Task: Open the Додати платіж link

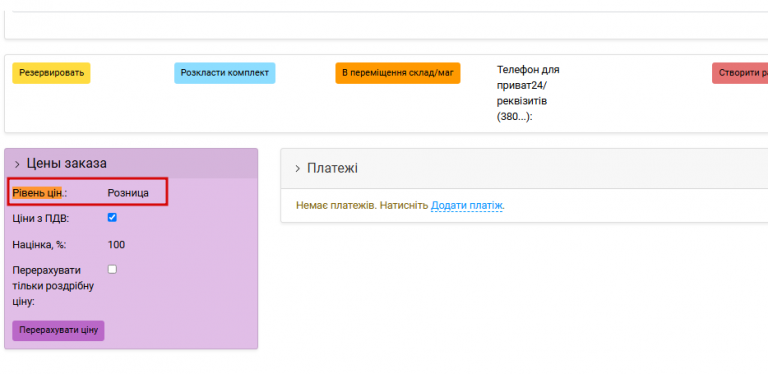Action: pos(467,206)
